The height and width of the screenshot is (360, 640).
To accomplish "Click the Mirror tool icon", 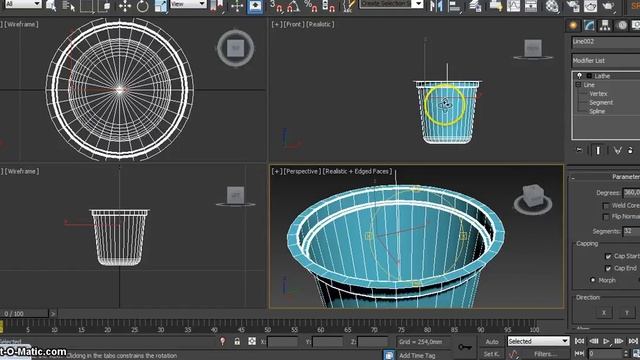I will click(x=436, y=6).
